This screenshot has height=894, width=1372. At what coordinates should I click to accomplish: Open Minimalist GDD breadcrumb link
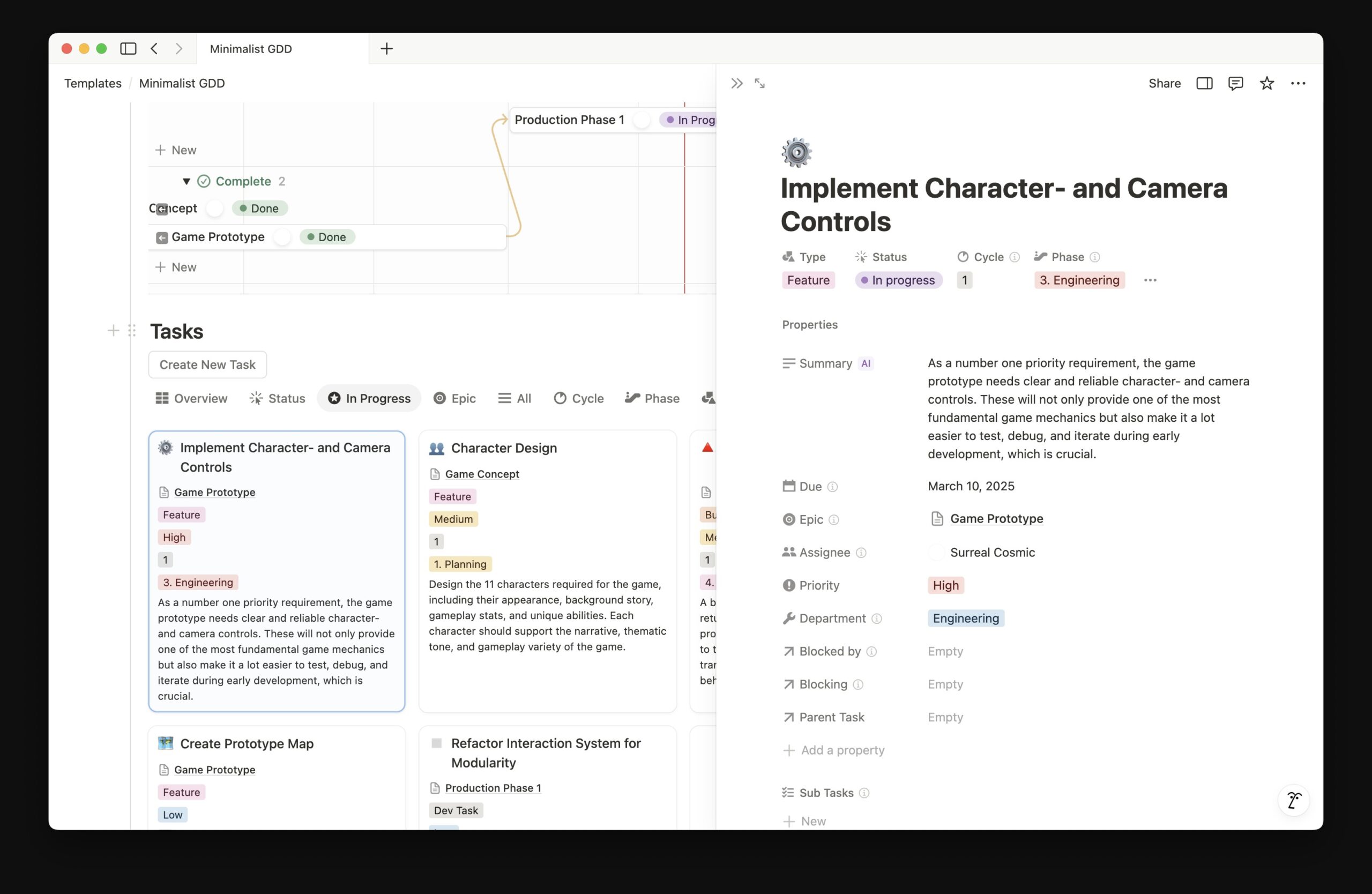[x=182, y=84]
